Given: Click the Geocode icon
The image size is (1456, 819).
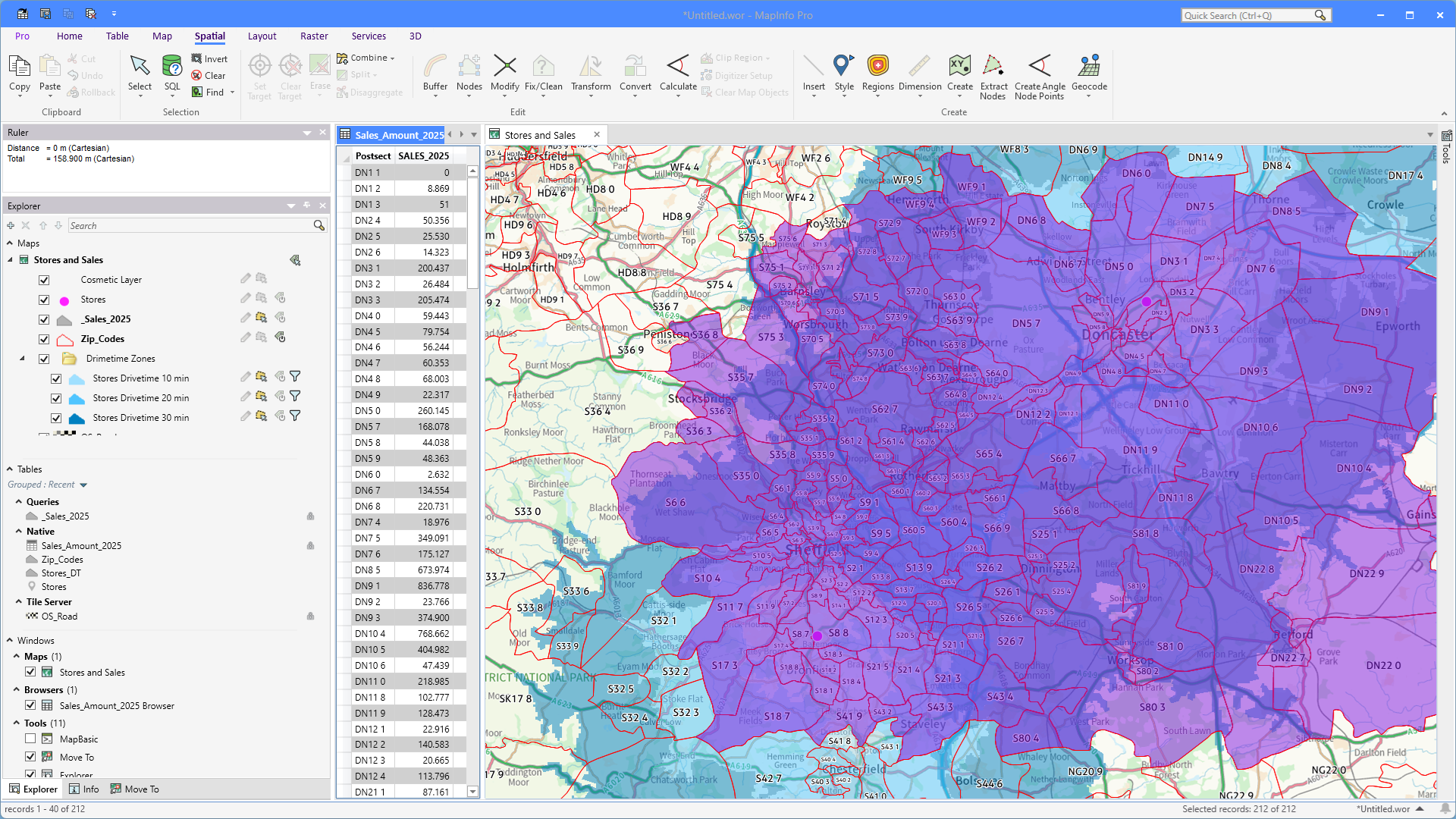Looking at the screenshot, I should 1089,73.
